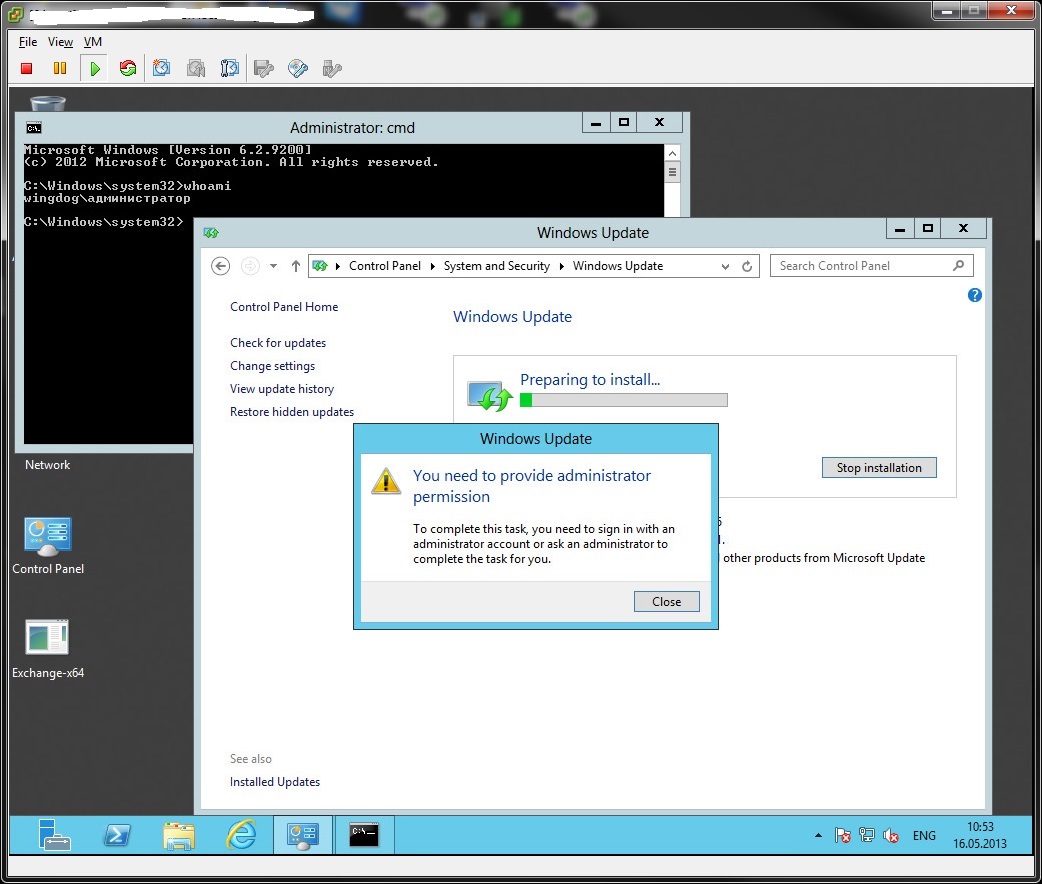Reset the virtual machine using the restart icon
The height and width of the screenshot is (884, 1042).
[x=128, y=68]
